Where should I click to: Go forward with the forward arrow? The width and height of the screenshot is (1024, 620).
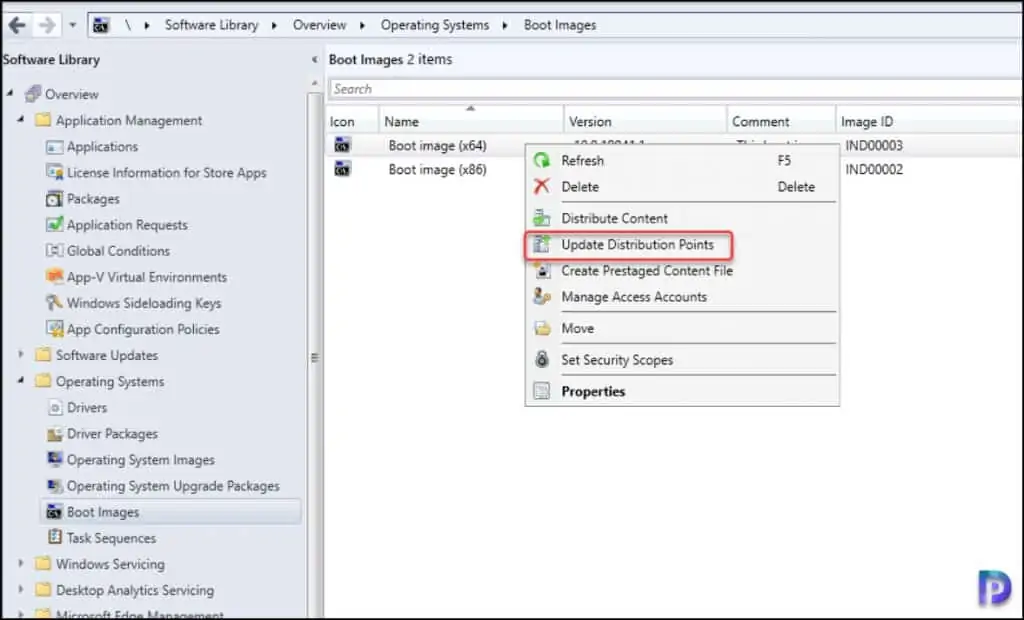point(46,25)
